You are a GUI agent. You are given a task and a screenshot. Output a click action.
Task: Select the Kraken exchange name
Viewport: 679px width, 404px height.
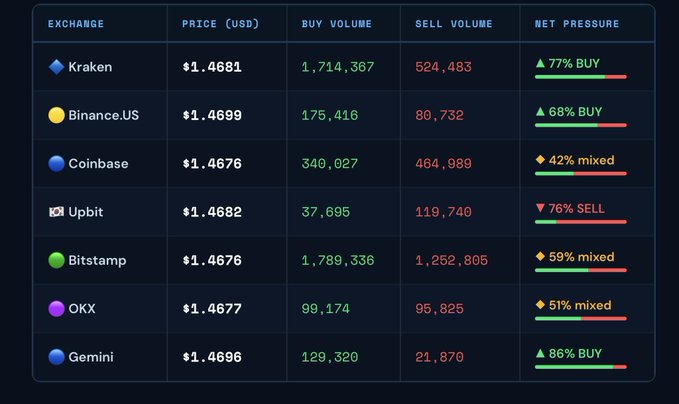(x=90, y=67)
